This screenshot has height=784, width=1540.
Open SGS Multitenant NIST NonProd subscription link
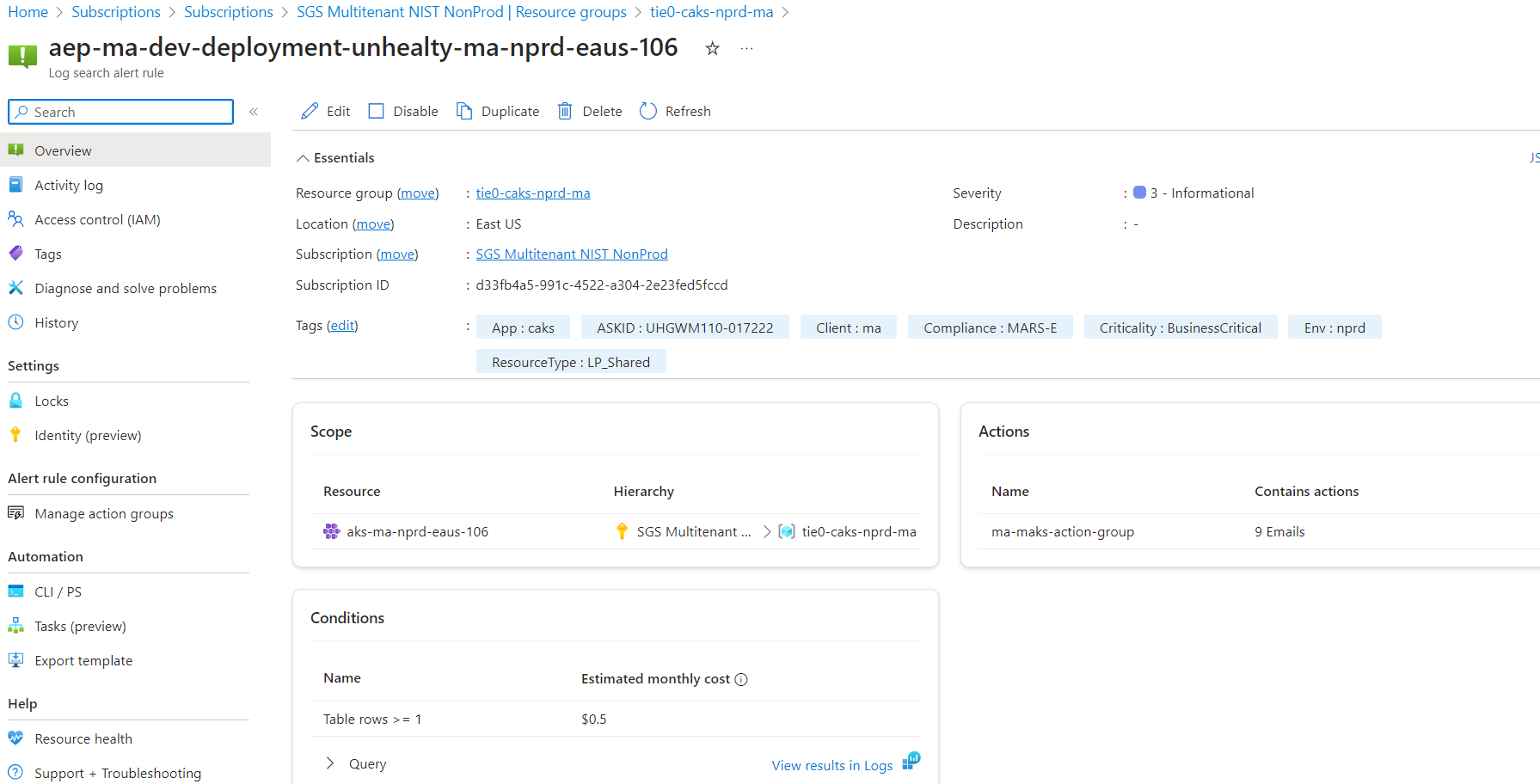tap(572, 254)
